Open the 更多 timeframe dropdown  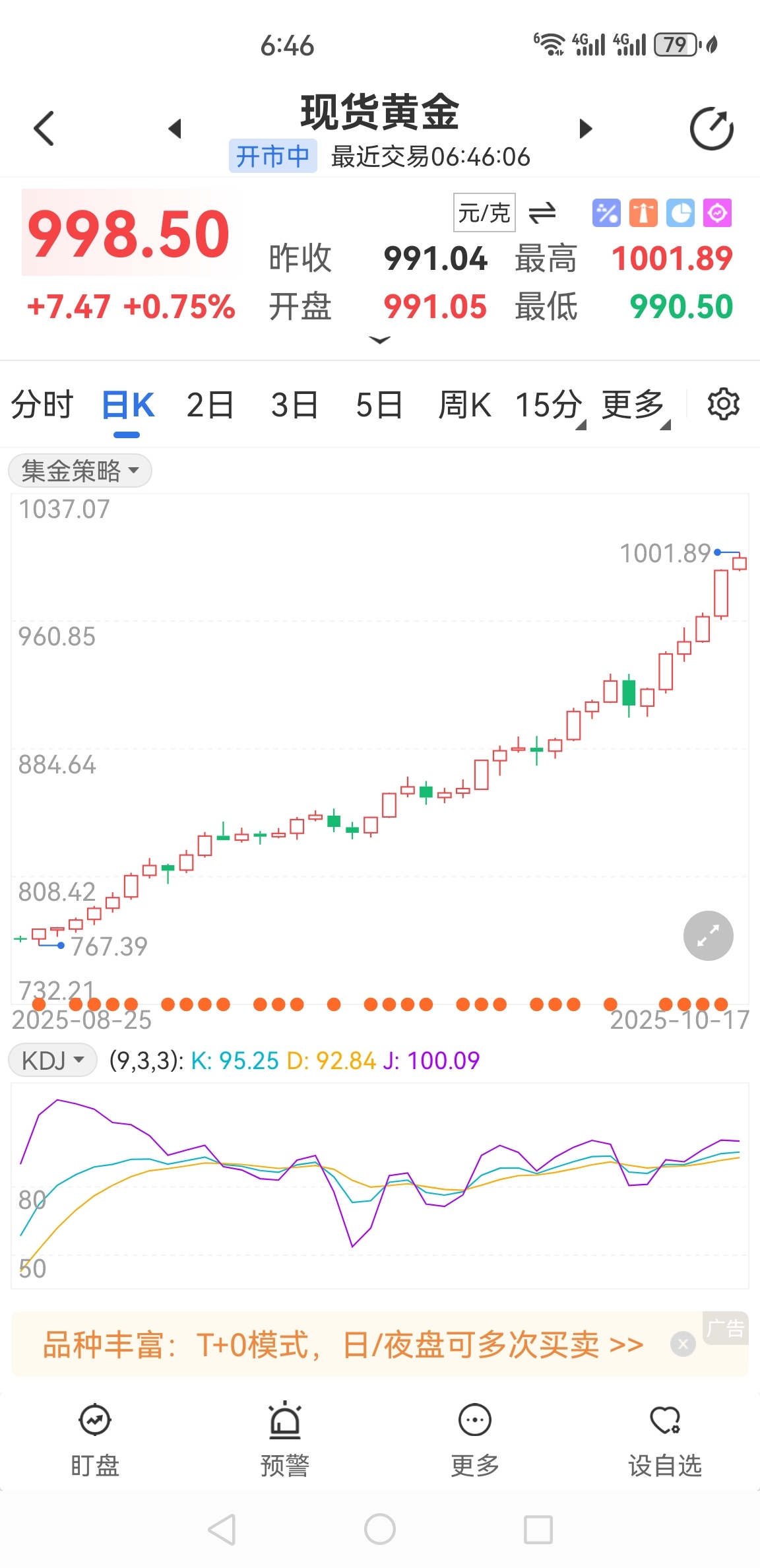(x=635, y=405)
